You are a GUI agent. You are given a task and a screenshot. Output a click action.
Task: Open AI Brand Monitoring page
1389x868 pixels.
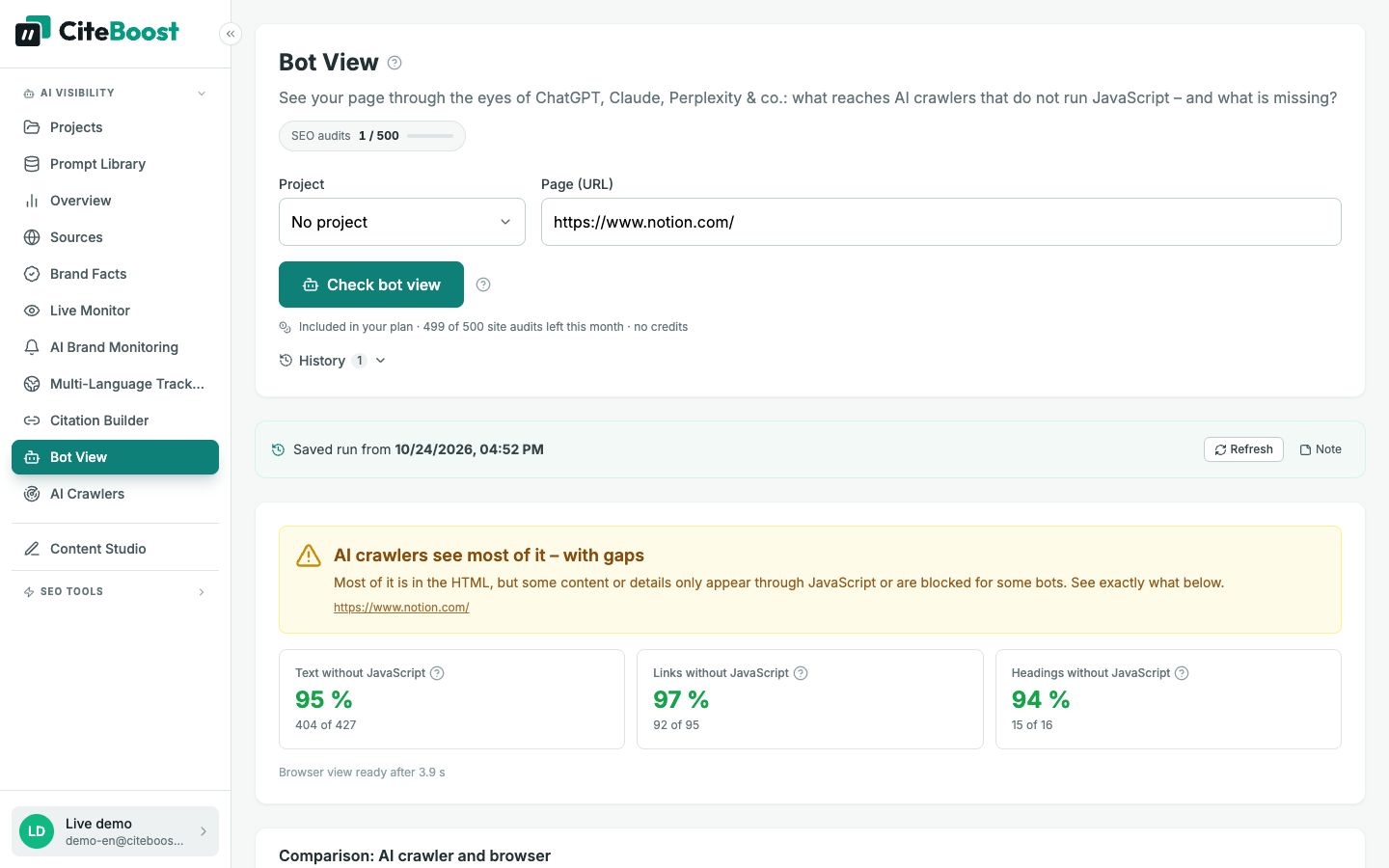(x=115, y=347)
